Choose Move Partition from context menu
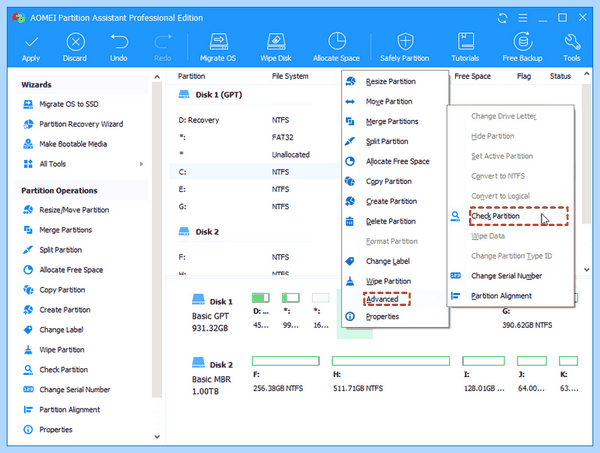The height and width of the screenshot is (453, 600). click(x=395, y=101)
